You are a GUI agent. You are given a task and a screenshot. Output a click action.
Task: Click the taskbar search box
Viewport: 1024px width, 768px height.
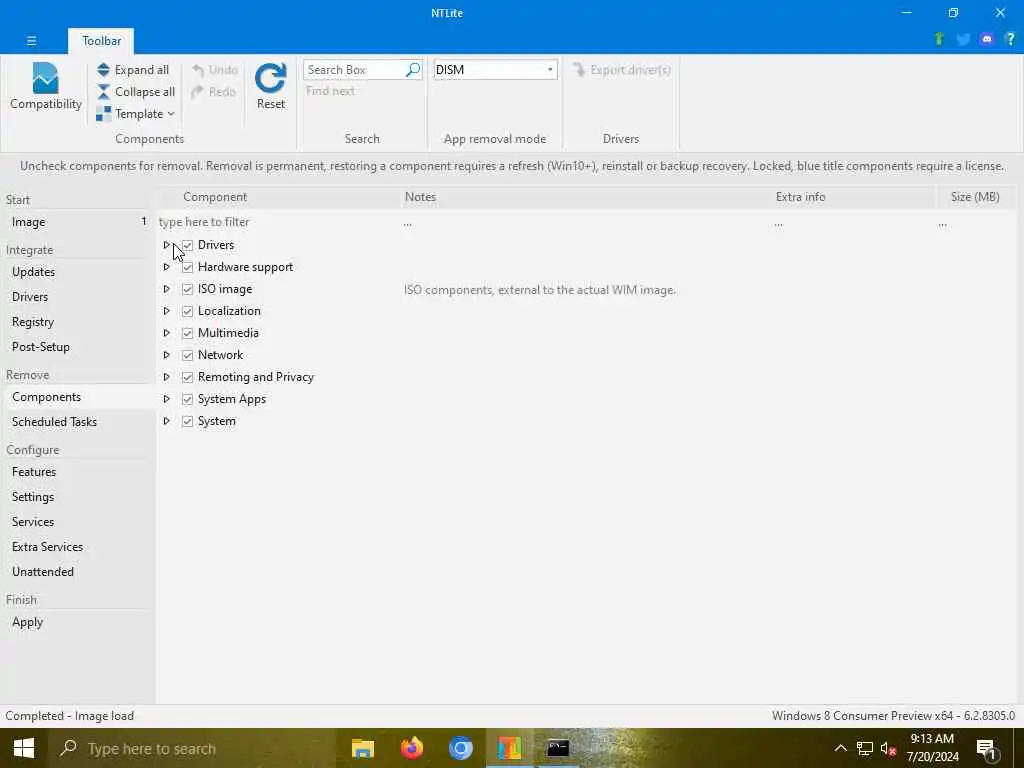pyautogui.click(x=192, y=748)
